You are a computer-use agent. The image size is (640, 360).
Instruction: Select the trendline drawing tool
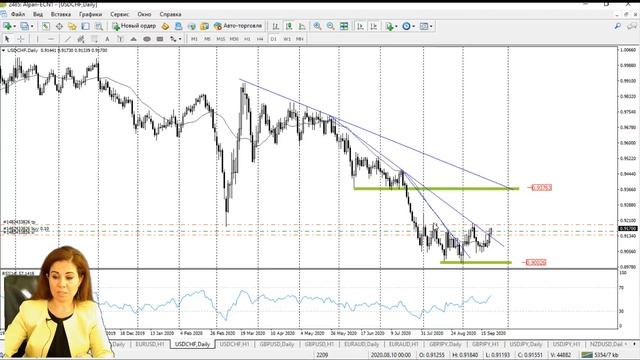coord(68,39)
